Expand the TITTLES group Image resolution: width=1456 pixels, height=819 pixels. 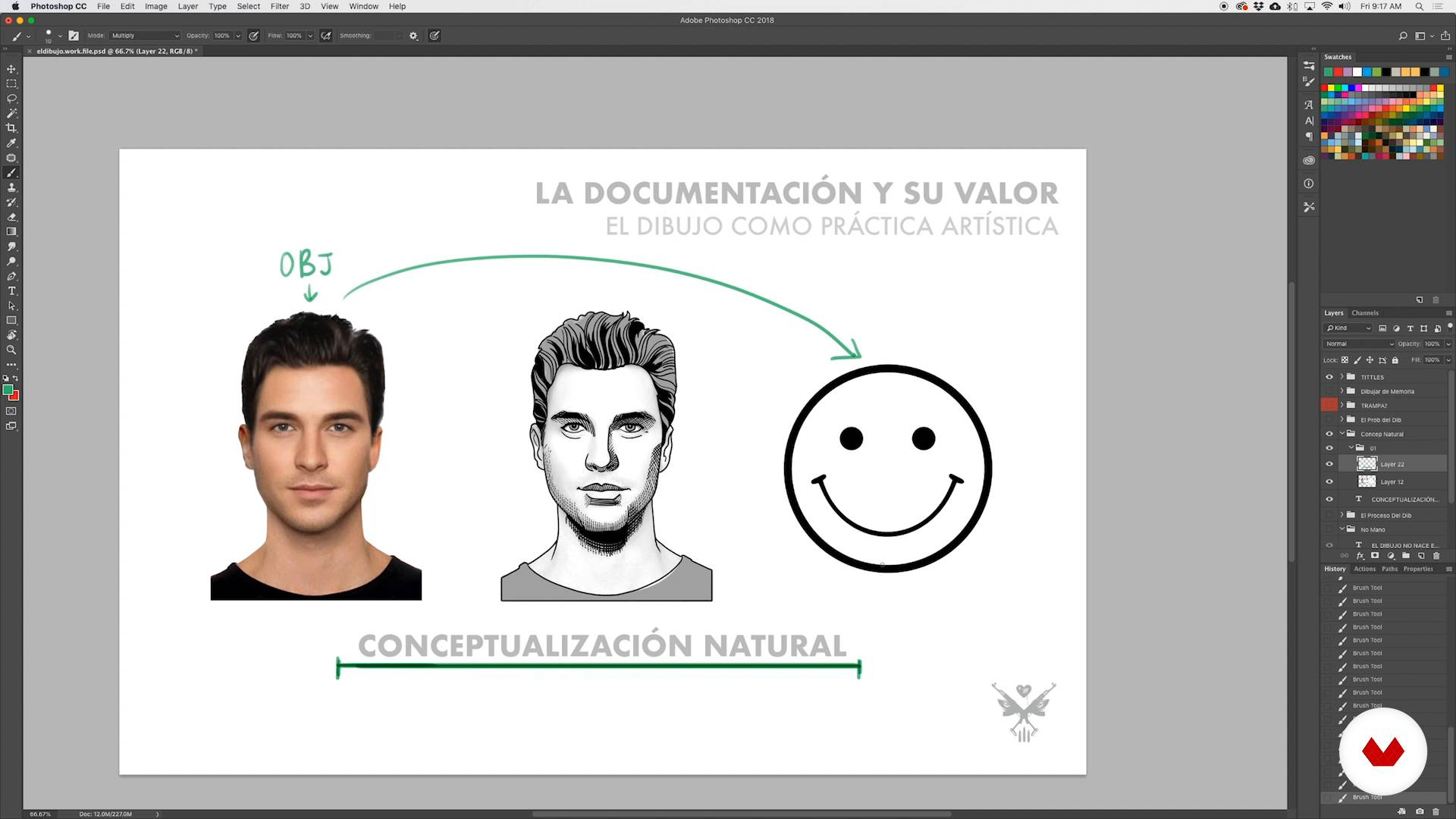[x=1341, y=377]
